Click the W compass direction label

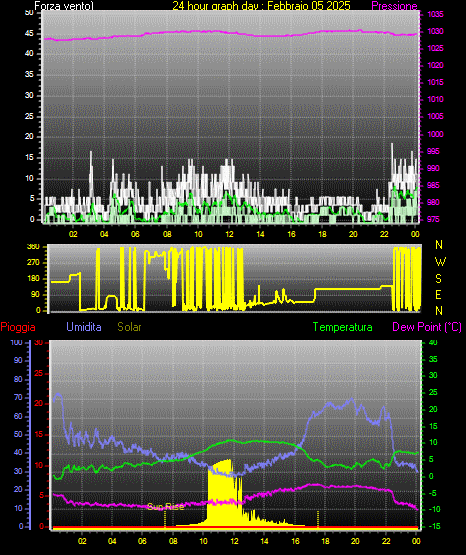click(x=440, y=262)
